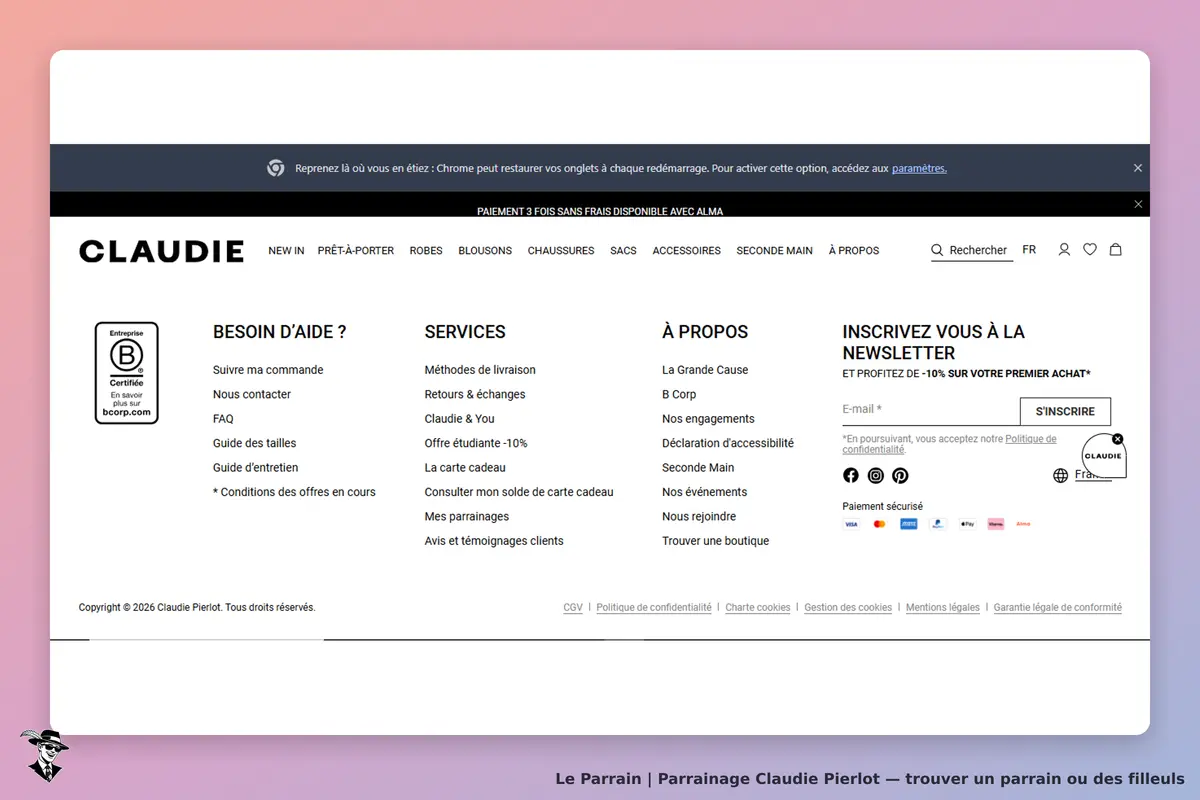Open Claudie & You link

pos(460,419)
